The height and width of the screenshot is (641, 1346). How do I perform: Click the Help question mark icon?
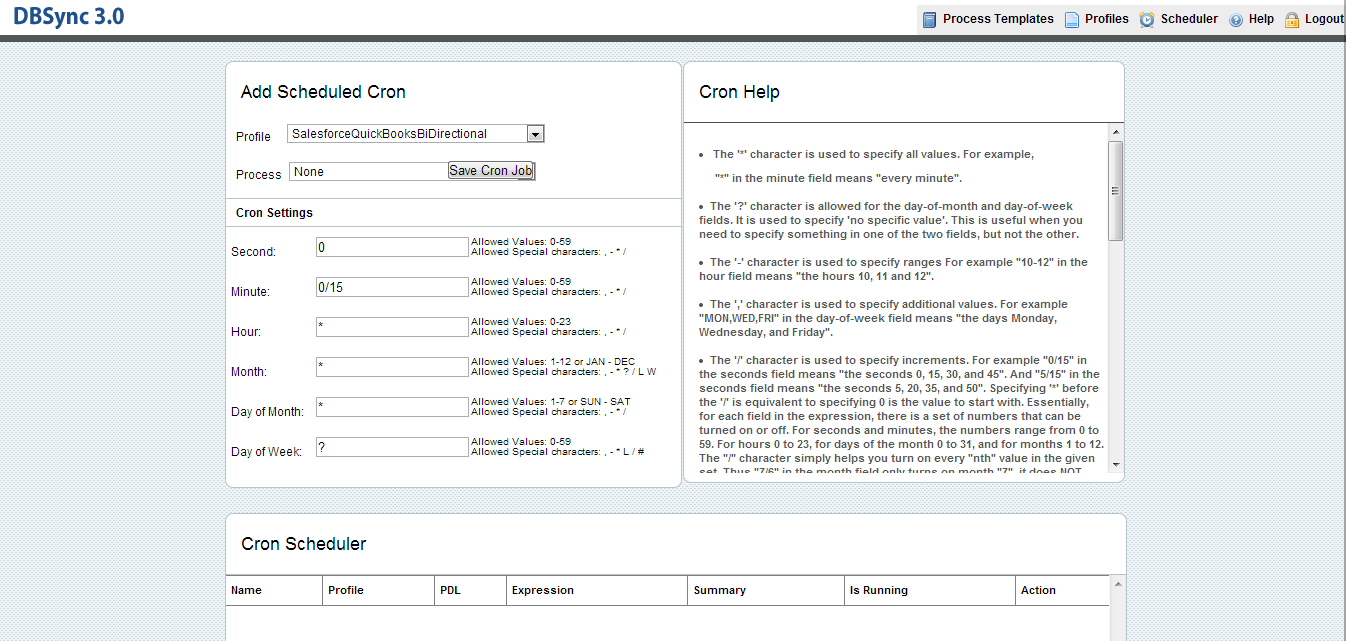pos(1236,19)
